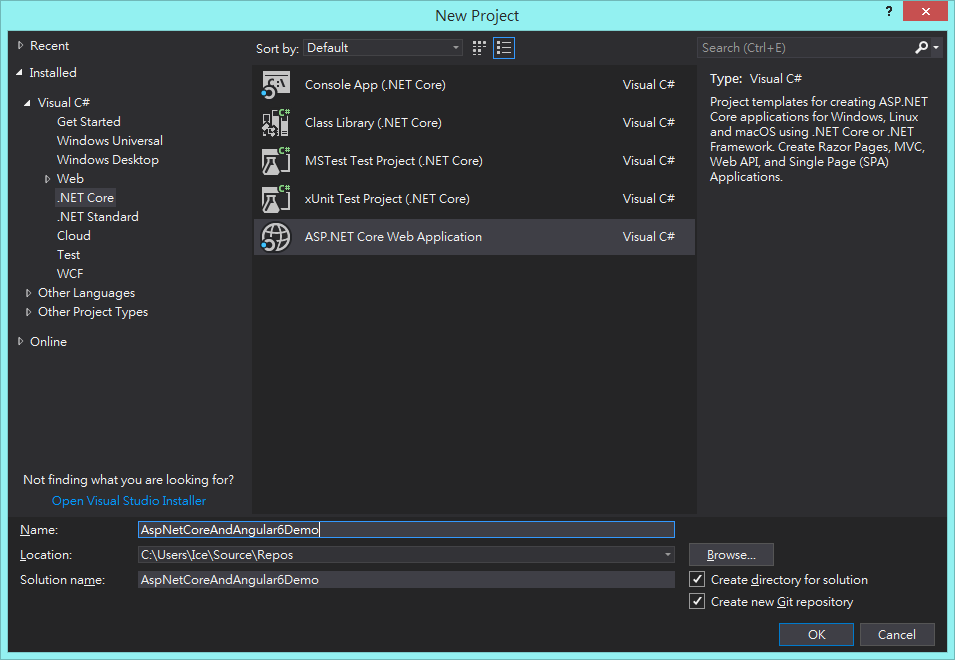
Task: Open Visual Studio Installer link
Action: 129,500
